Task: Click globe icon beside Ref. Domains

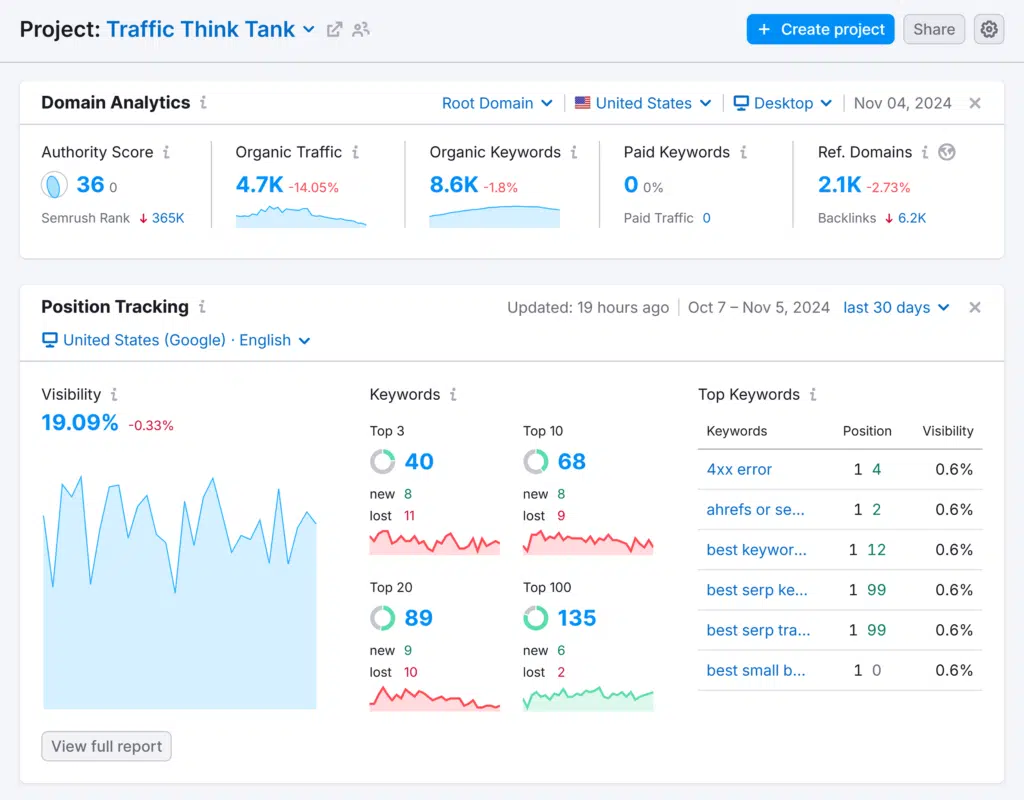Action: click(947, 153)
